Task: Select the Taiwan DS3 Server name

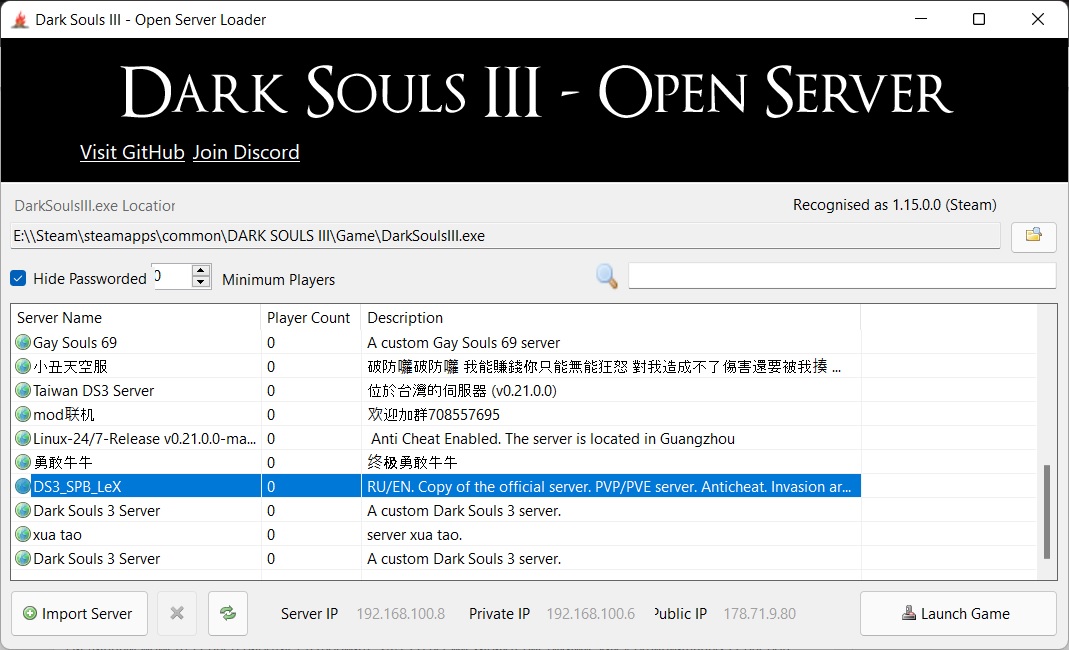Action: (93, 390)
